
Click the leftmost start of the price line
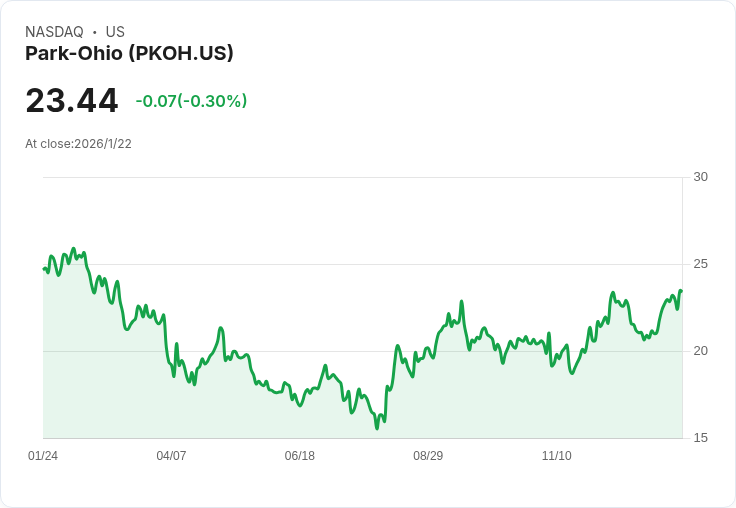[x=44, y=268]
